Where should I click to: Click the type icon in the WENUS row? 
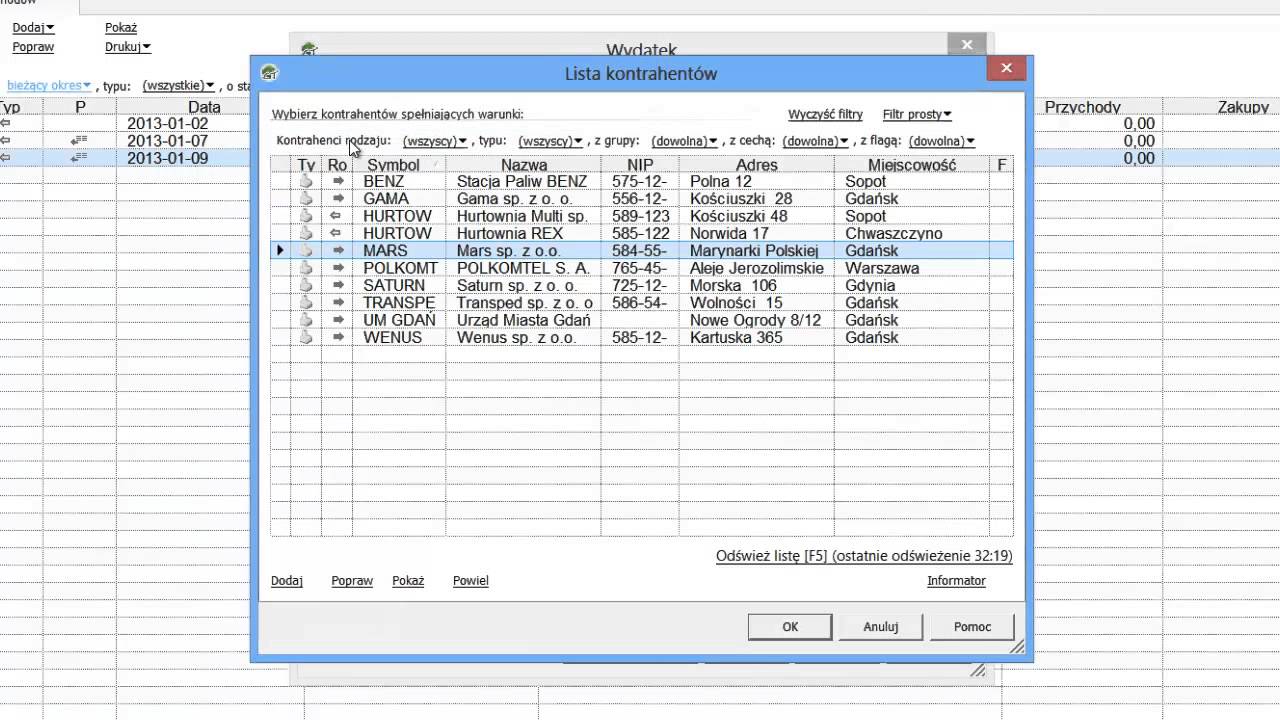pos(306,337)
